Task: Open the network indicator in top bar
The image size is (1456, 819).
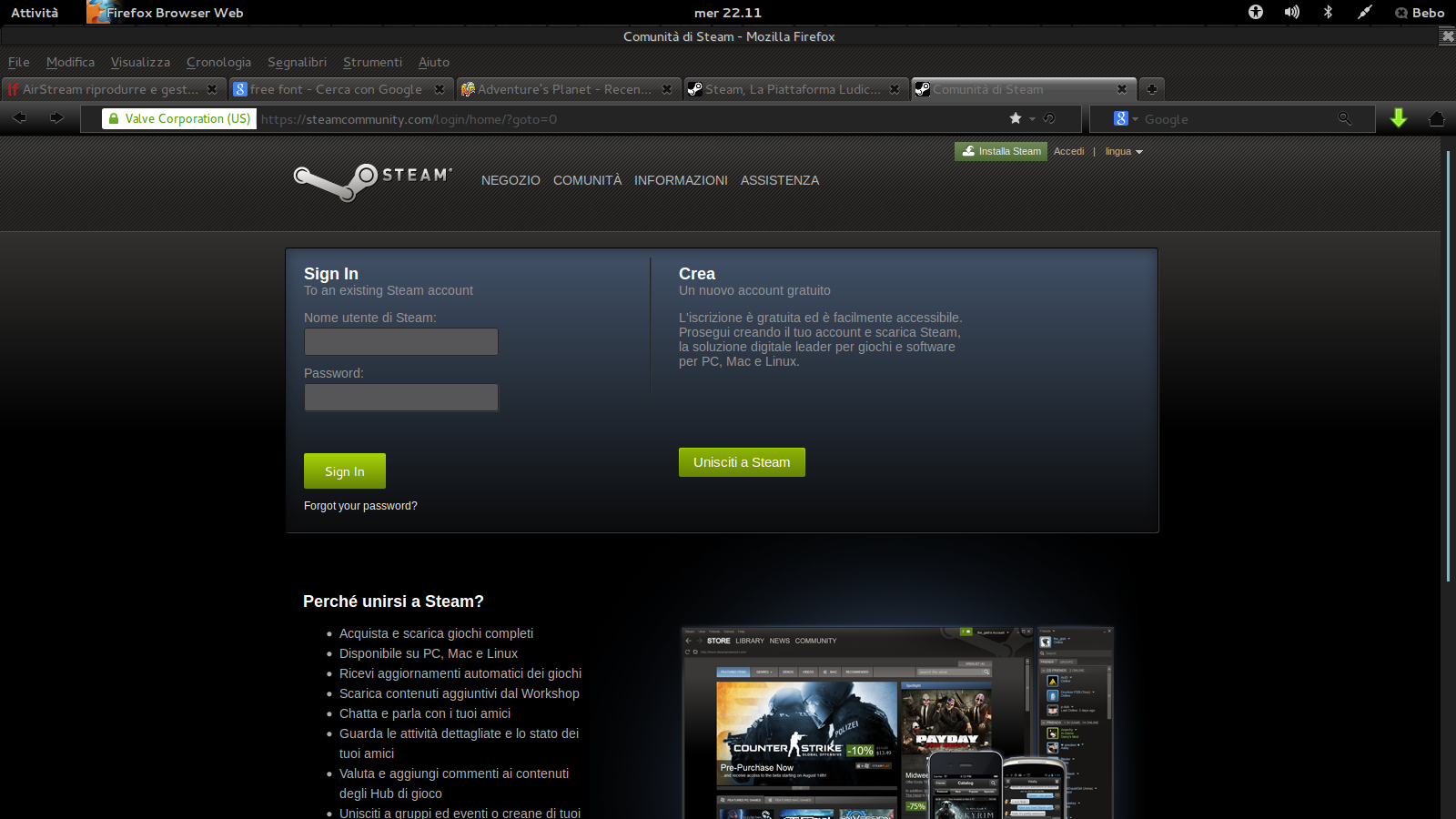Action: [x=1364, y=12]
